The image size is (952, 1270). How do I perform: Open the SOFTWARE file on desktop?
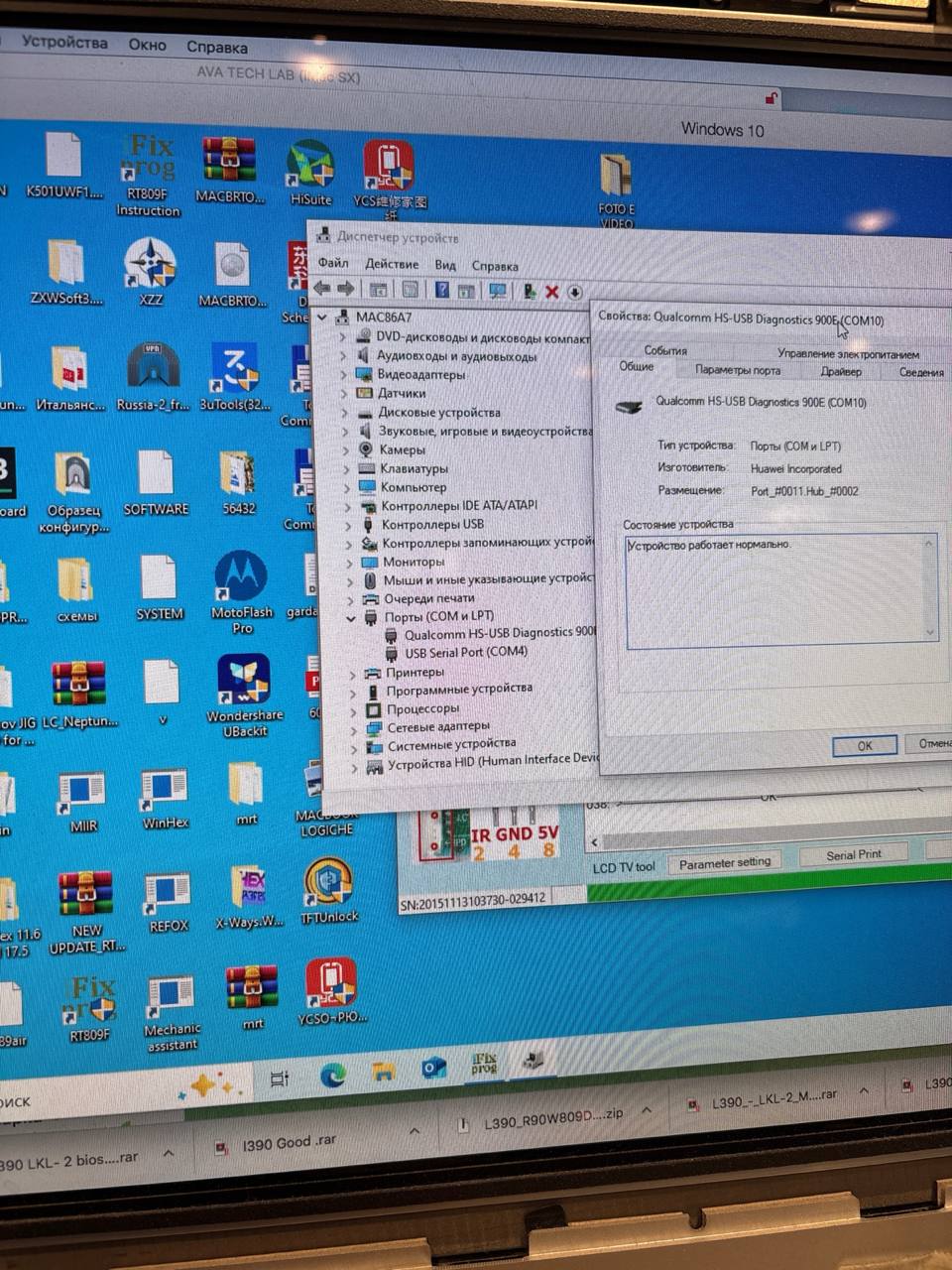[x=156, y=483]
